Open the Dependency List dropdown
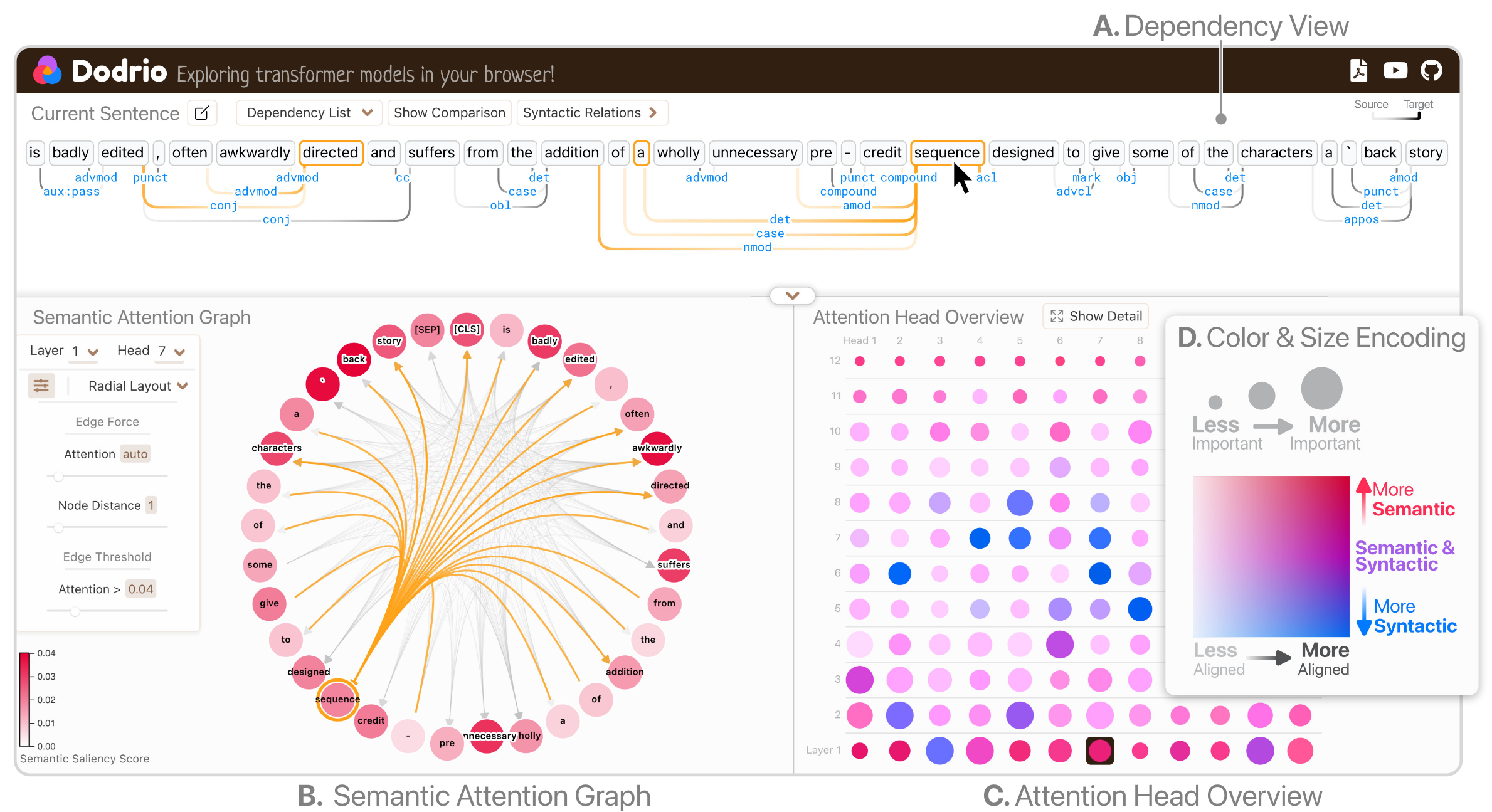This screenshot has height=812, width=1492. pos(309,113)
